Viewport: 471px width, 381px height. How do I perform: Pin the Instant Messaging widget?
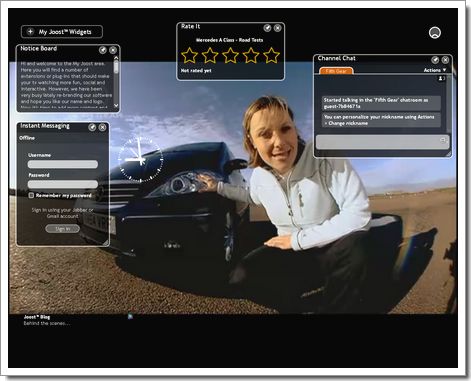[x=92, y=127]
